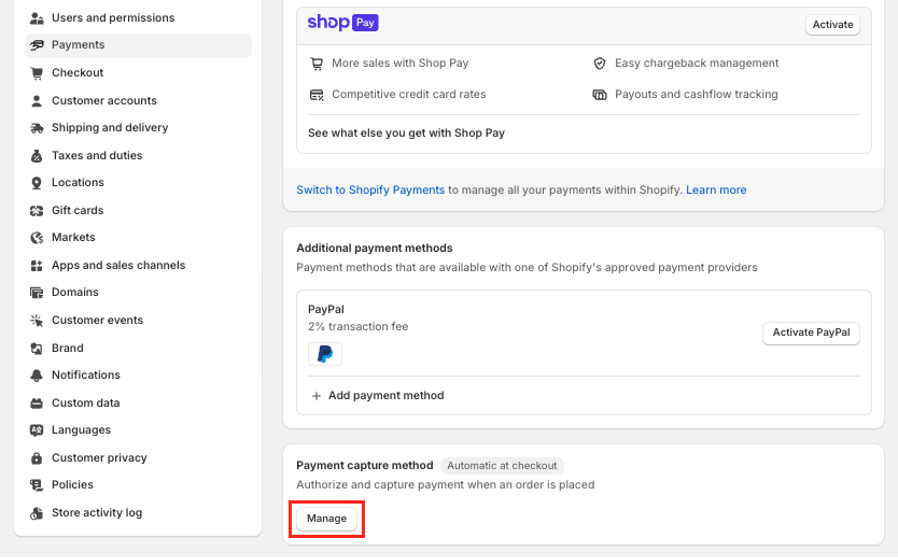This screenshot has width=898, height=558.
Task: Click the Shipping and delivery truck icon
Action: click(37, 128)
